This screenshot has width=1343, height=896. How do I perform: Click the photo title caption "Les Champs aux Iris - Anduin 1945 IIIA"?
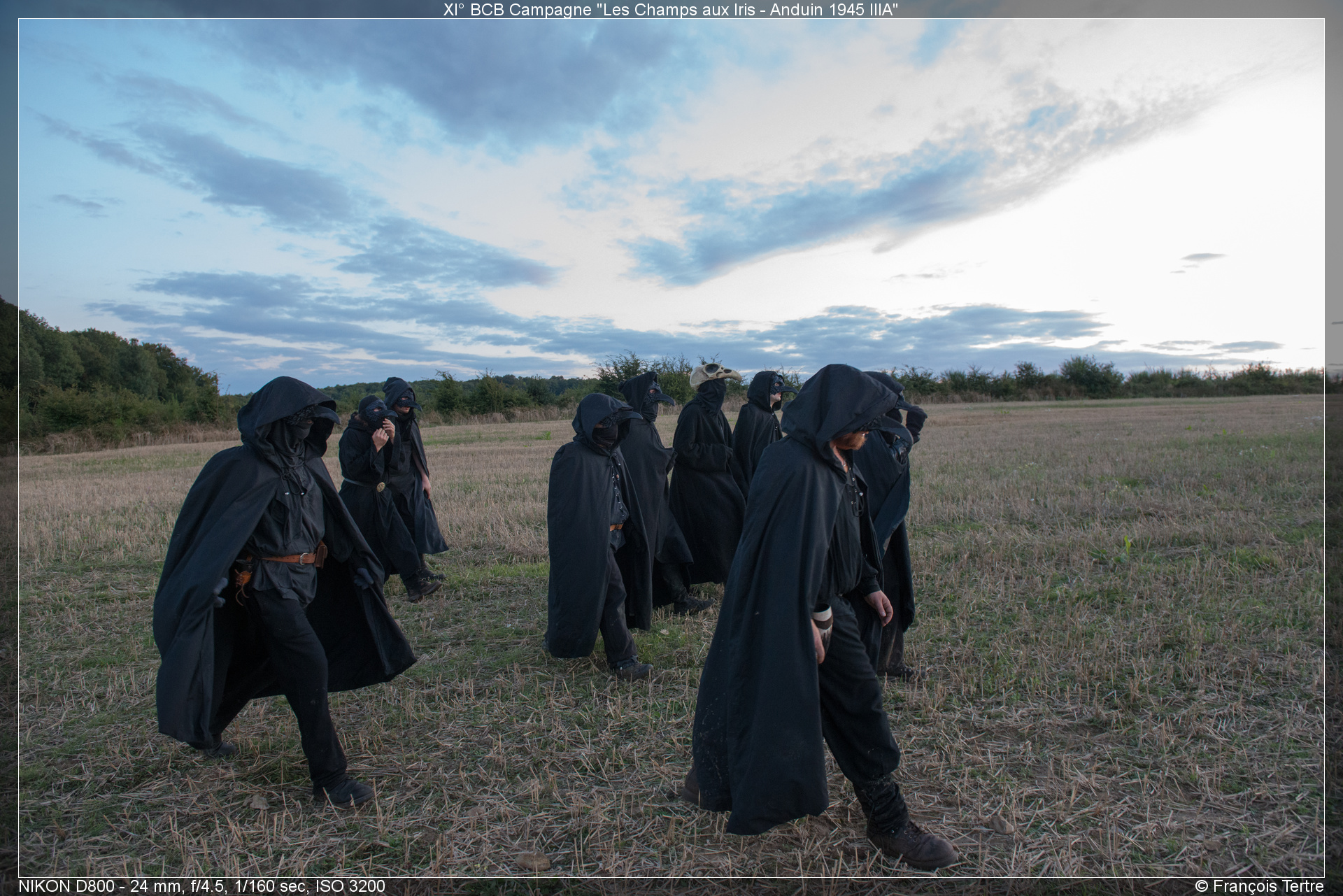tap(671, 9)
